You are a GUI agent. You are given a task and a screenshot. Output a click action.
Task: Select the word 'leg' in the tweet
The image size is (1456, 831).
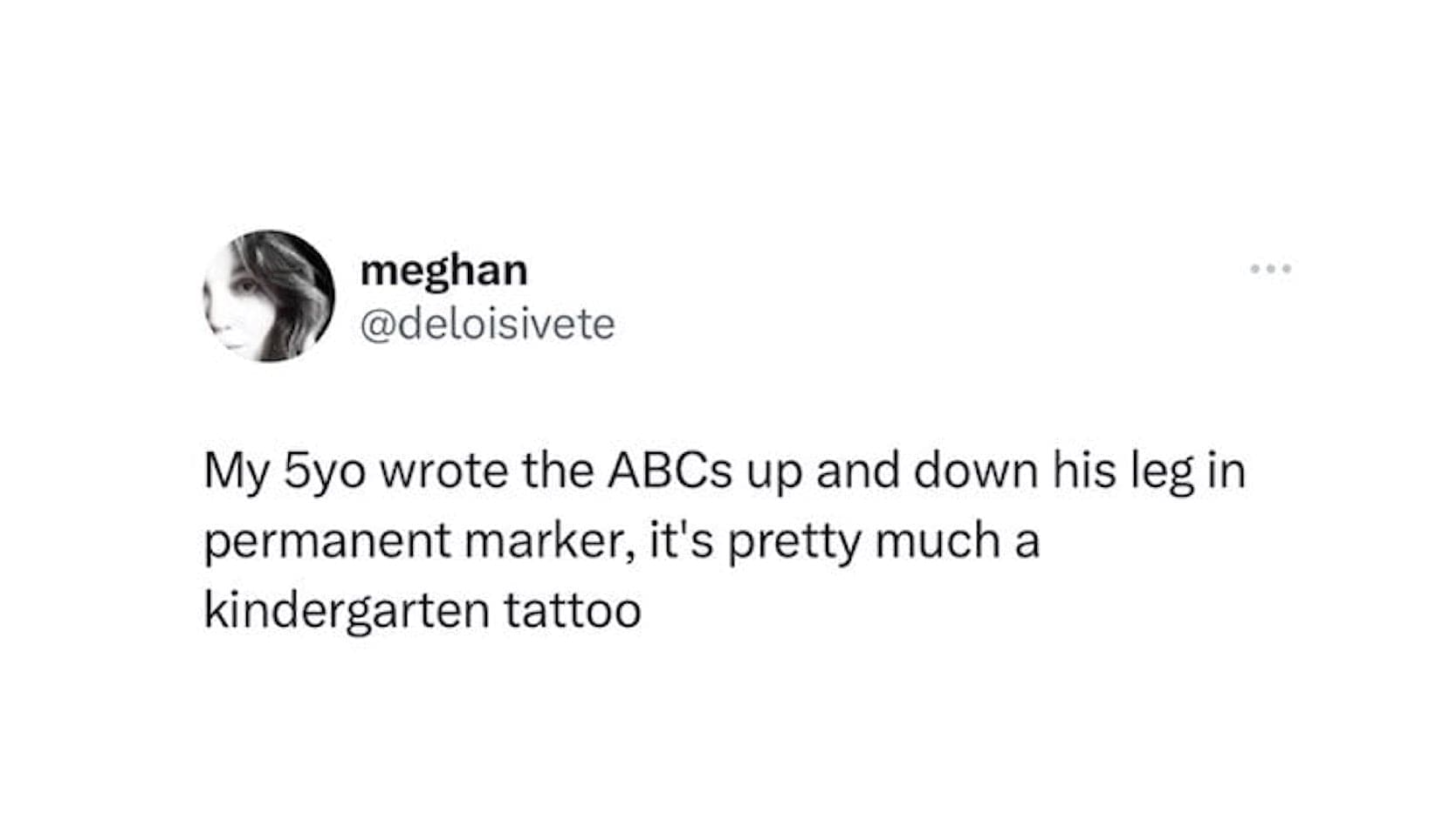coord(1163,474)
